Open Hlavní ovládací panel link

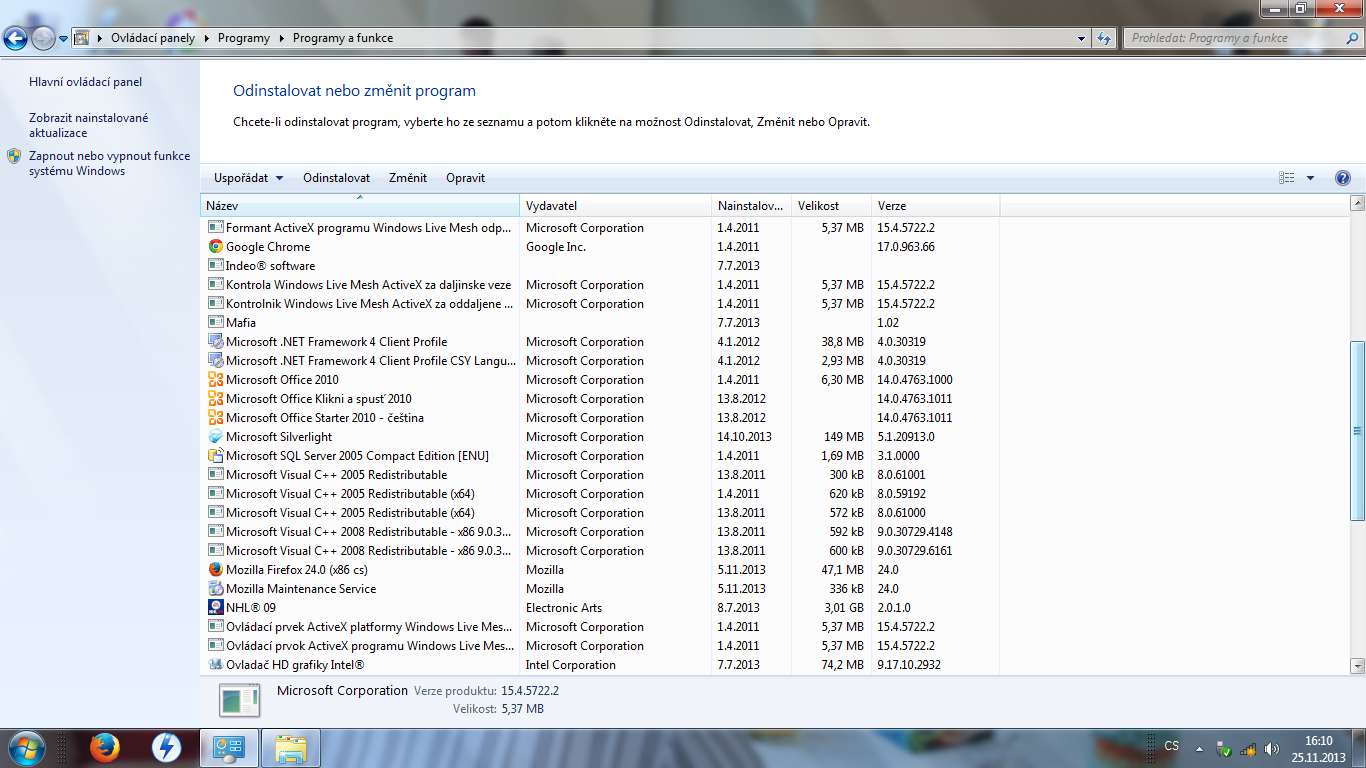pos(85,82)
